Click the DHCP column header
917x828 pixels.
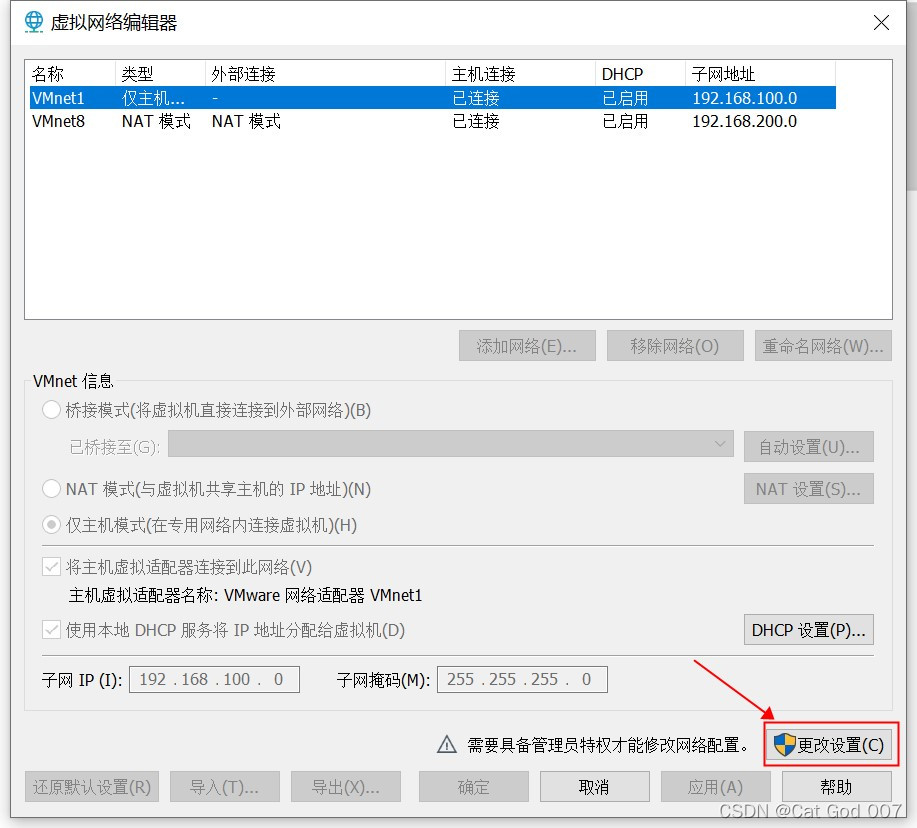[640, 74]
